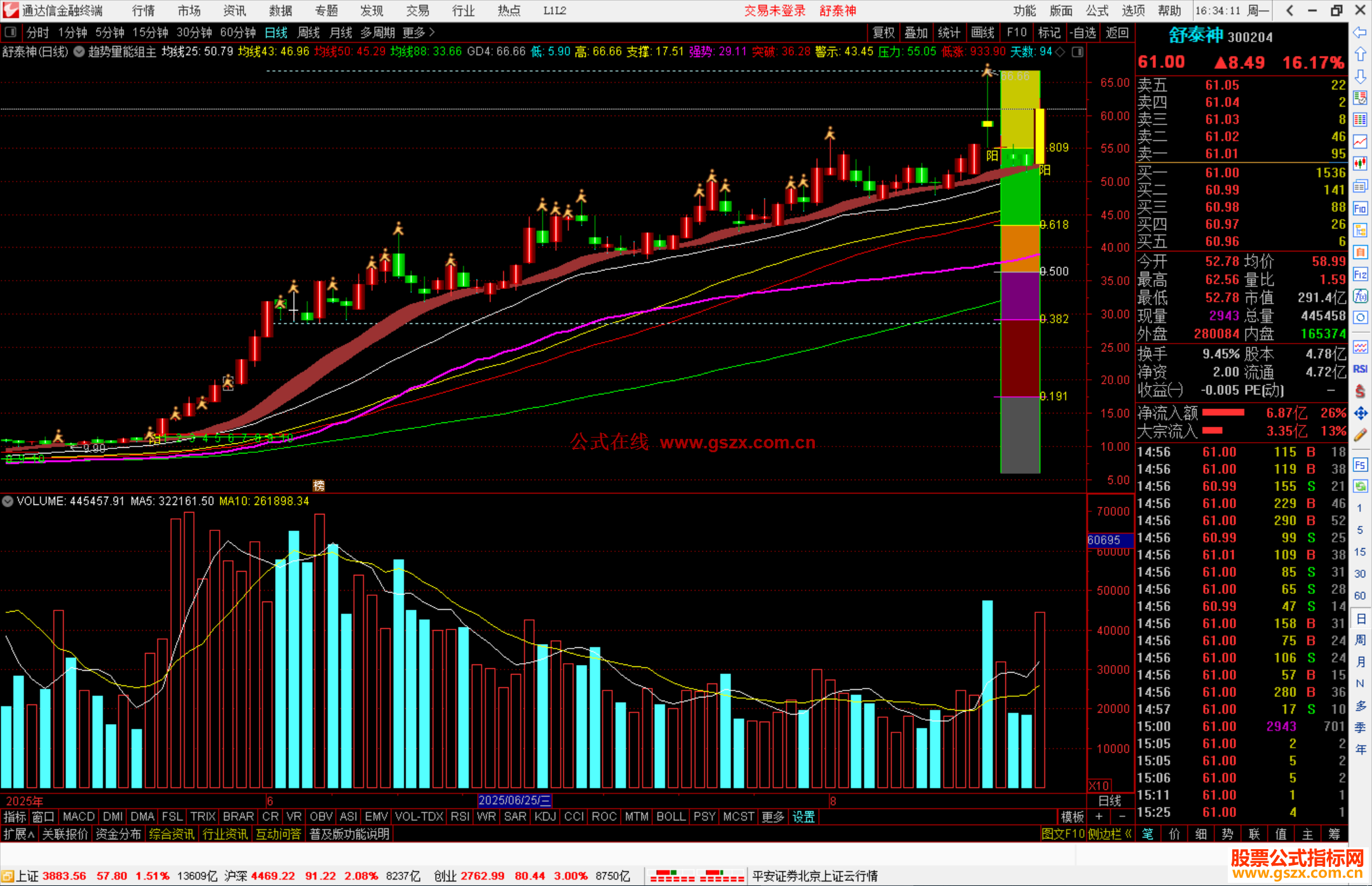
Task: Toggle the round button before VOLUME label
Action: point(8,501)
